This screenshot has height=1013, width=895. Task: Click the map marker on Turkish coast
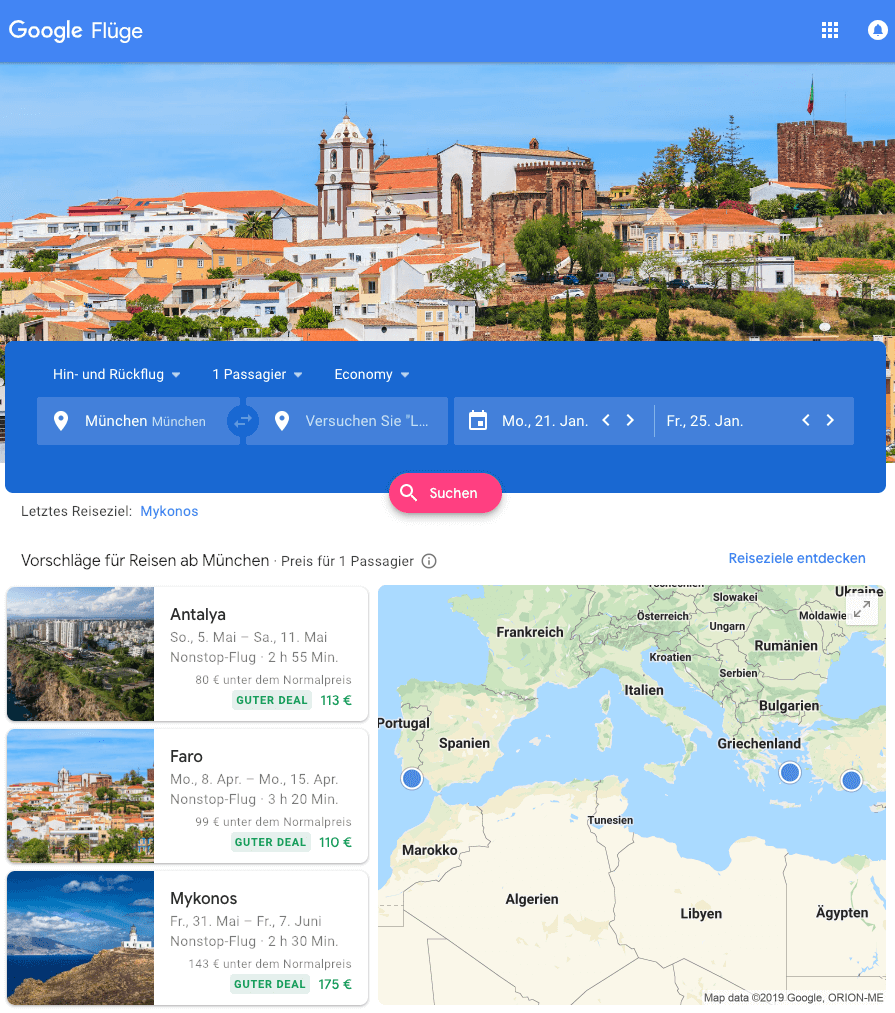pos(851,780)
